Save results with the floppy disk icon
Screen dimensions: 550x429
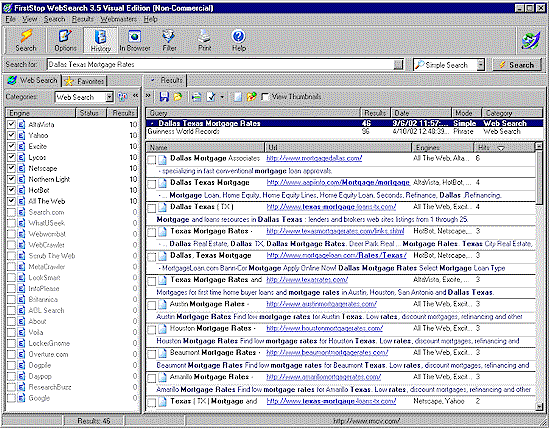coord(164,97)
